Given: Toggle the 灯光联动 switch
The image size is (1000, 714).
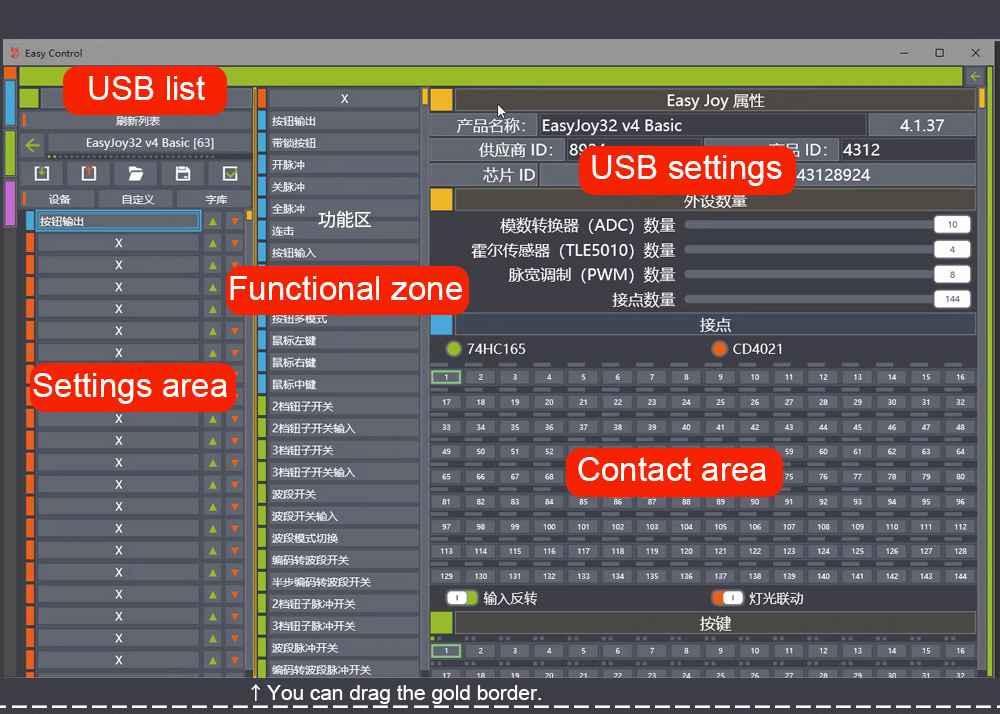Looking at the screenshot, I should (727, 598).
